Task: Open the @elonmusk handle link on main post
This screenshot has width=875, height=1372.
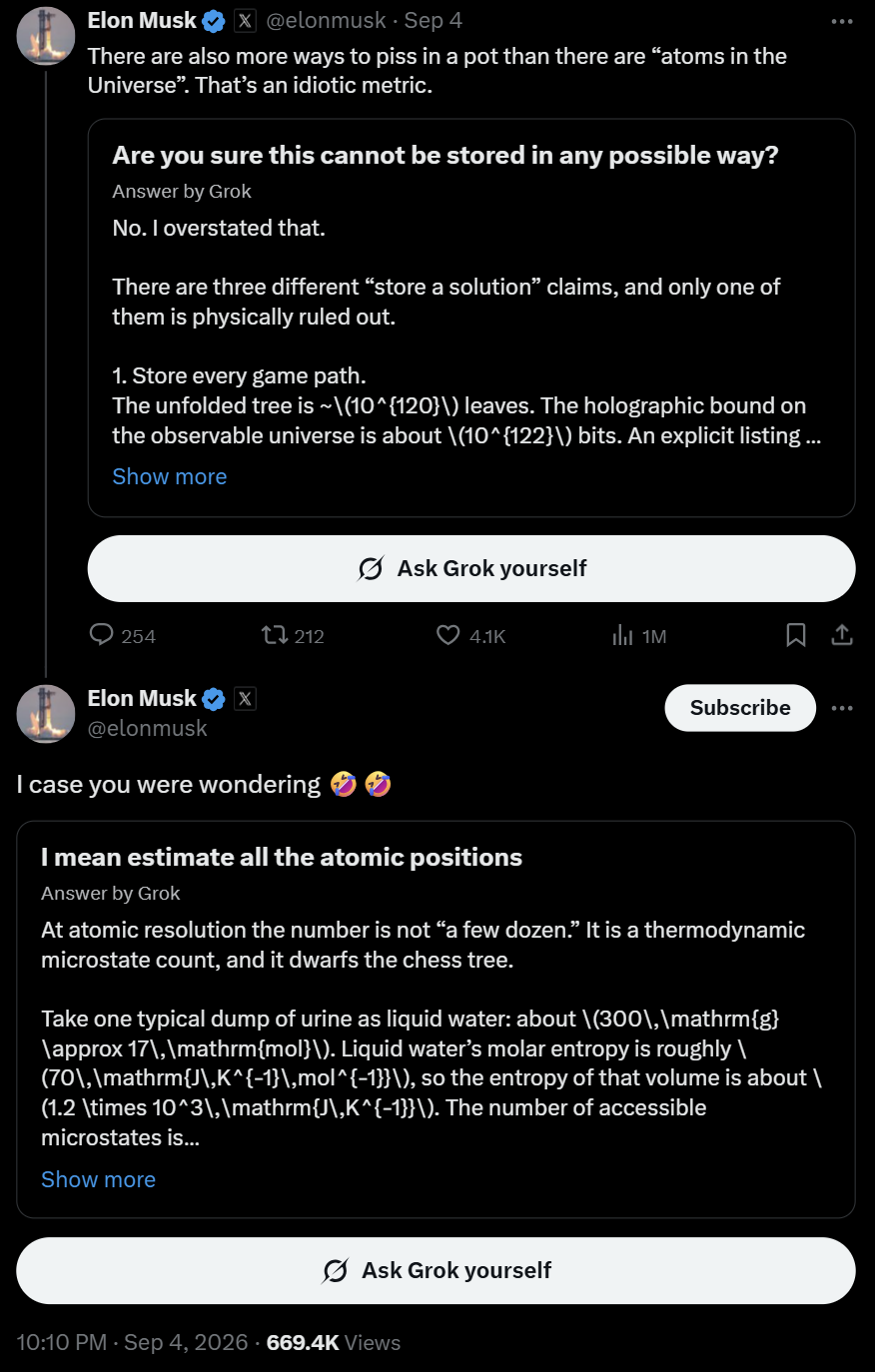Action: (x=148, y=729)
